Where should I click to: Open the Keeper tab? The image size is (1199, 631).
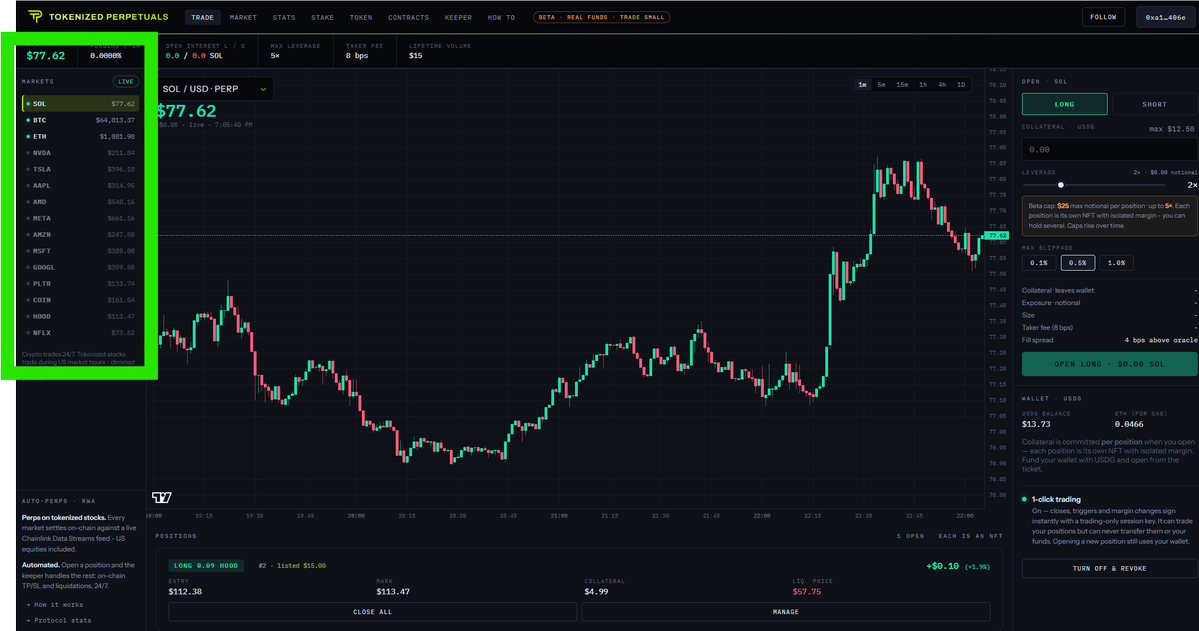pos(458,17)
